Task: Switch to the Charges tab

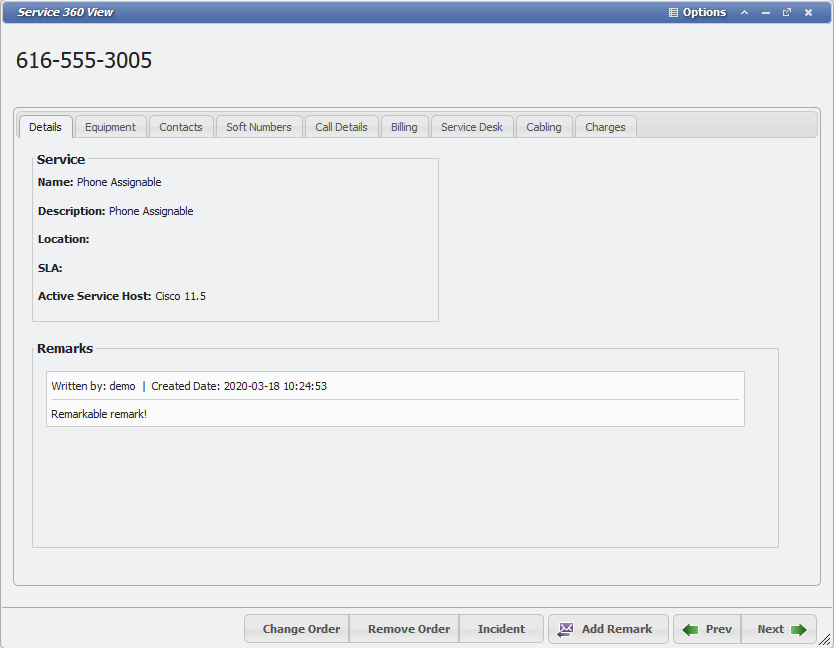Action: tap(605, 127)
